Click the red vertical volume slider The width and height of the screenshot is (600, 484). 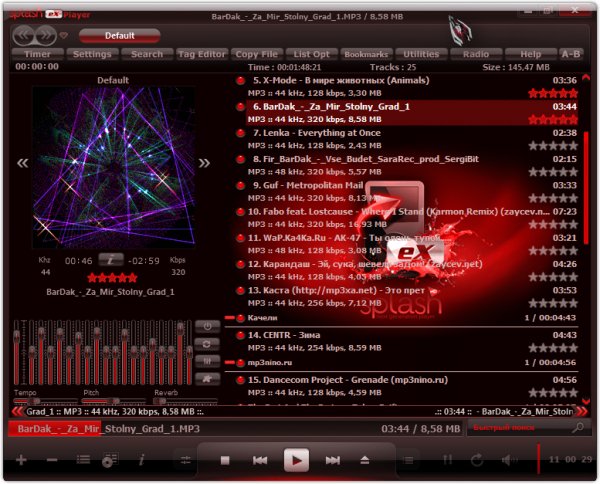pyautogui.click(x=538, y=458)
